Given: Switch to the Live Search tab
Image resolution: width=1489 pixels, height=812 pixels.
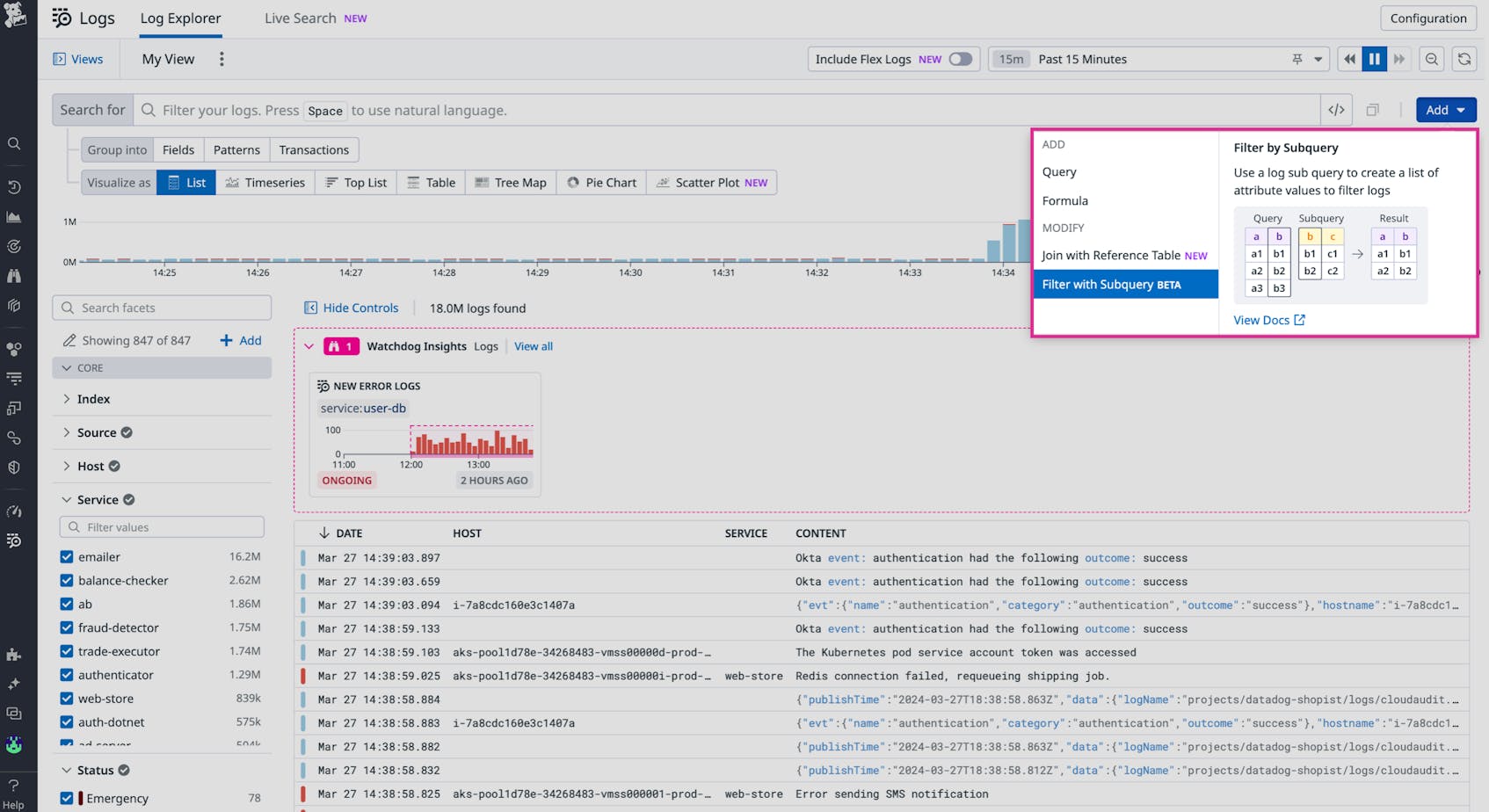Looking at the screenshot, I should [x=300, y=18].
